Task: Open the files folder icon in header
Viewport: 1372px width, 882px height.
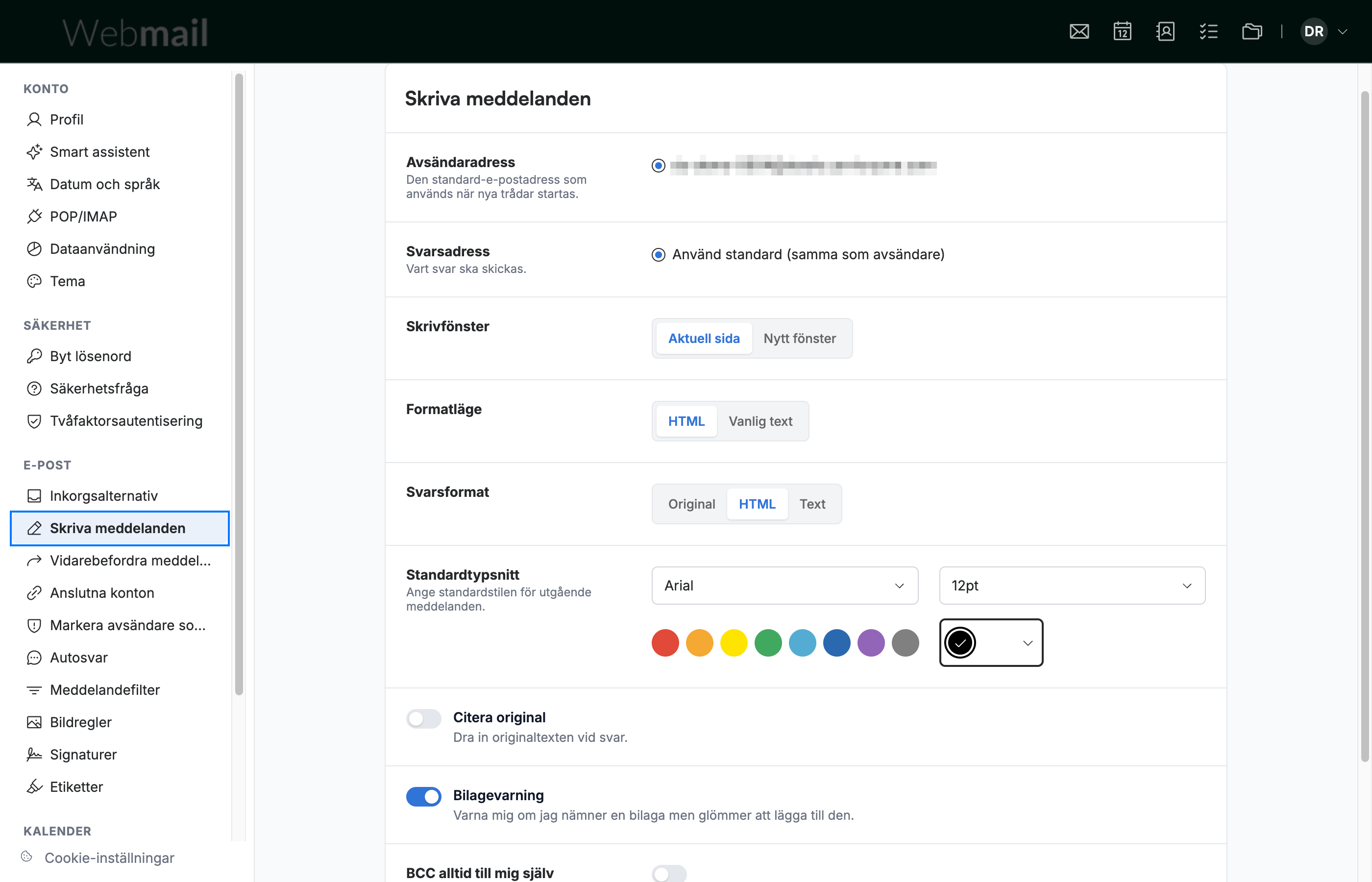Action: (x=1252, y=31)
